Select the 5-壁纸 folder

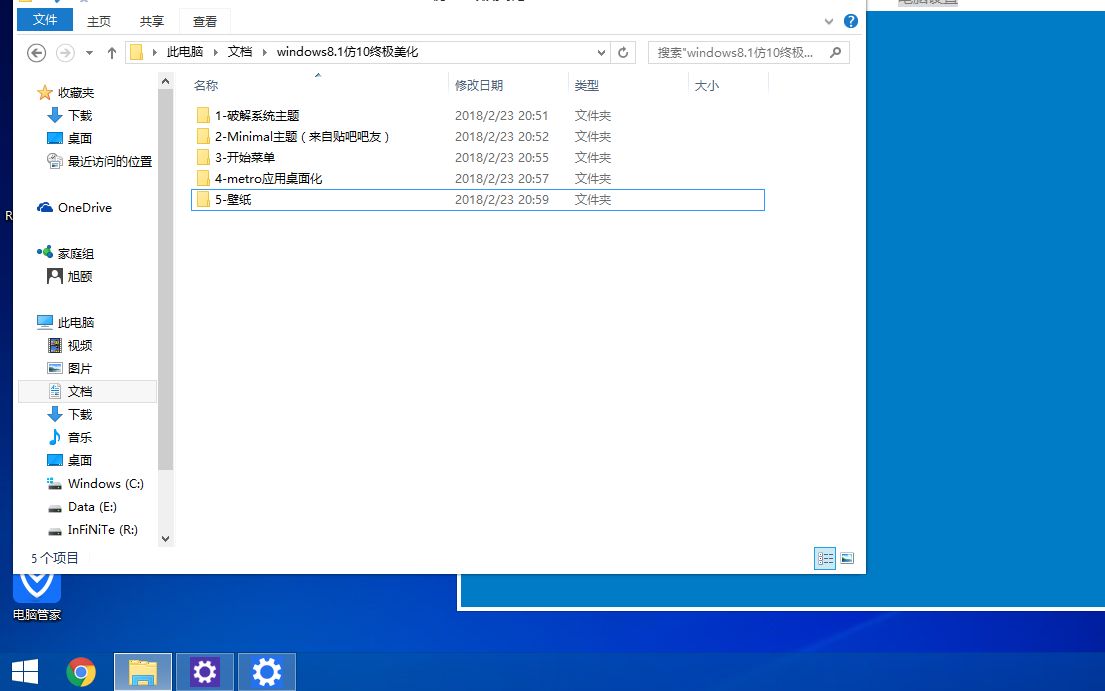[x=230, y=199]
